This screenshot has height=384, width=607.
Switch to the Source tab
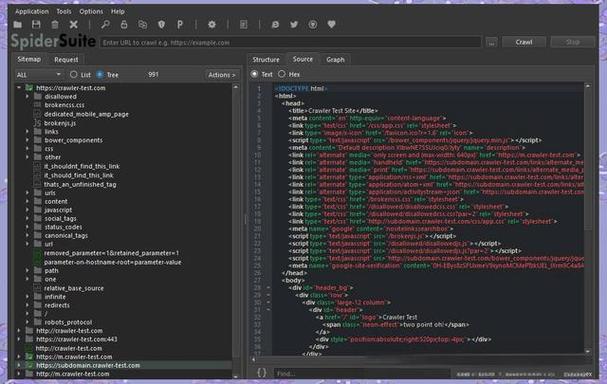(303, 59)
